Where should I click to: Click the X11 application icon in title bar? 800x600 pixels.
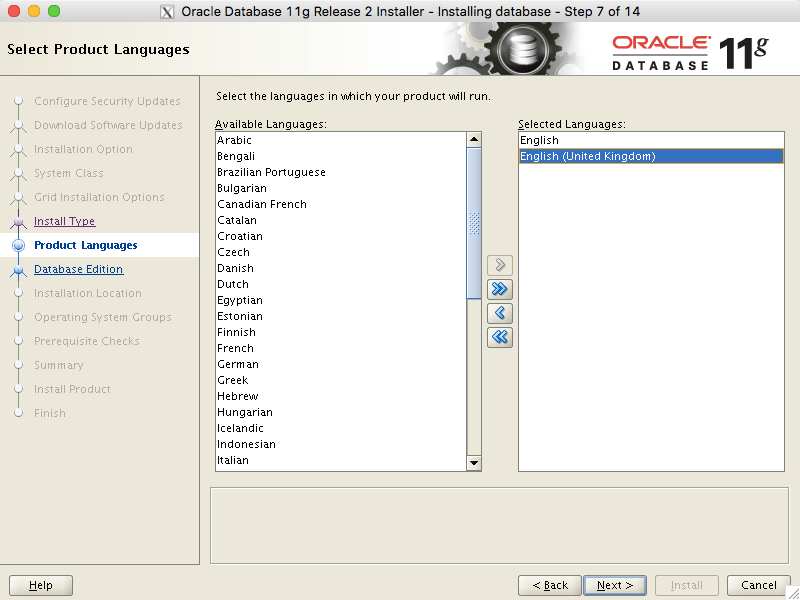point(166,11)
